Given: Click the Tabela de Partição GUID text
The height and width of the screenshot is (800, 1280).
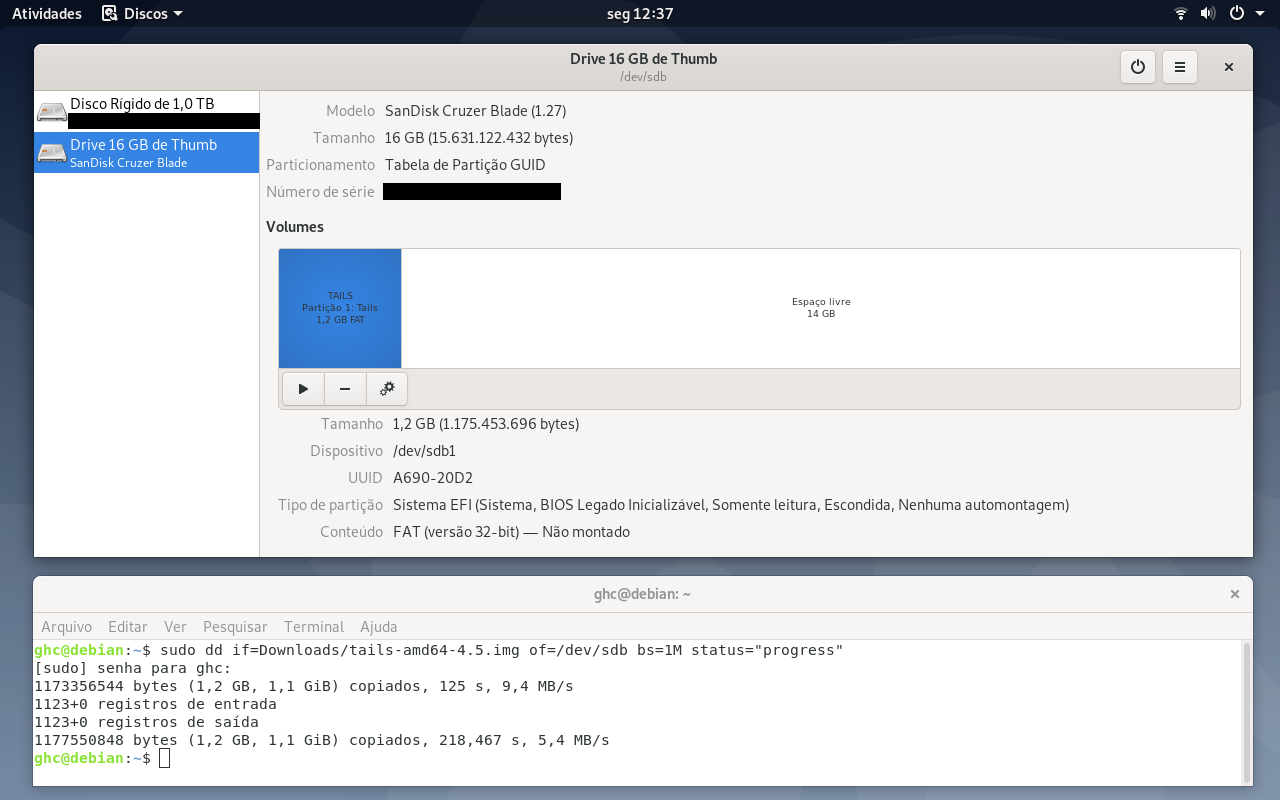Looking at the screenshot, I should pos(465,165).
